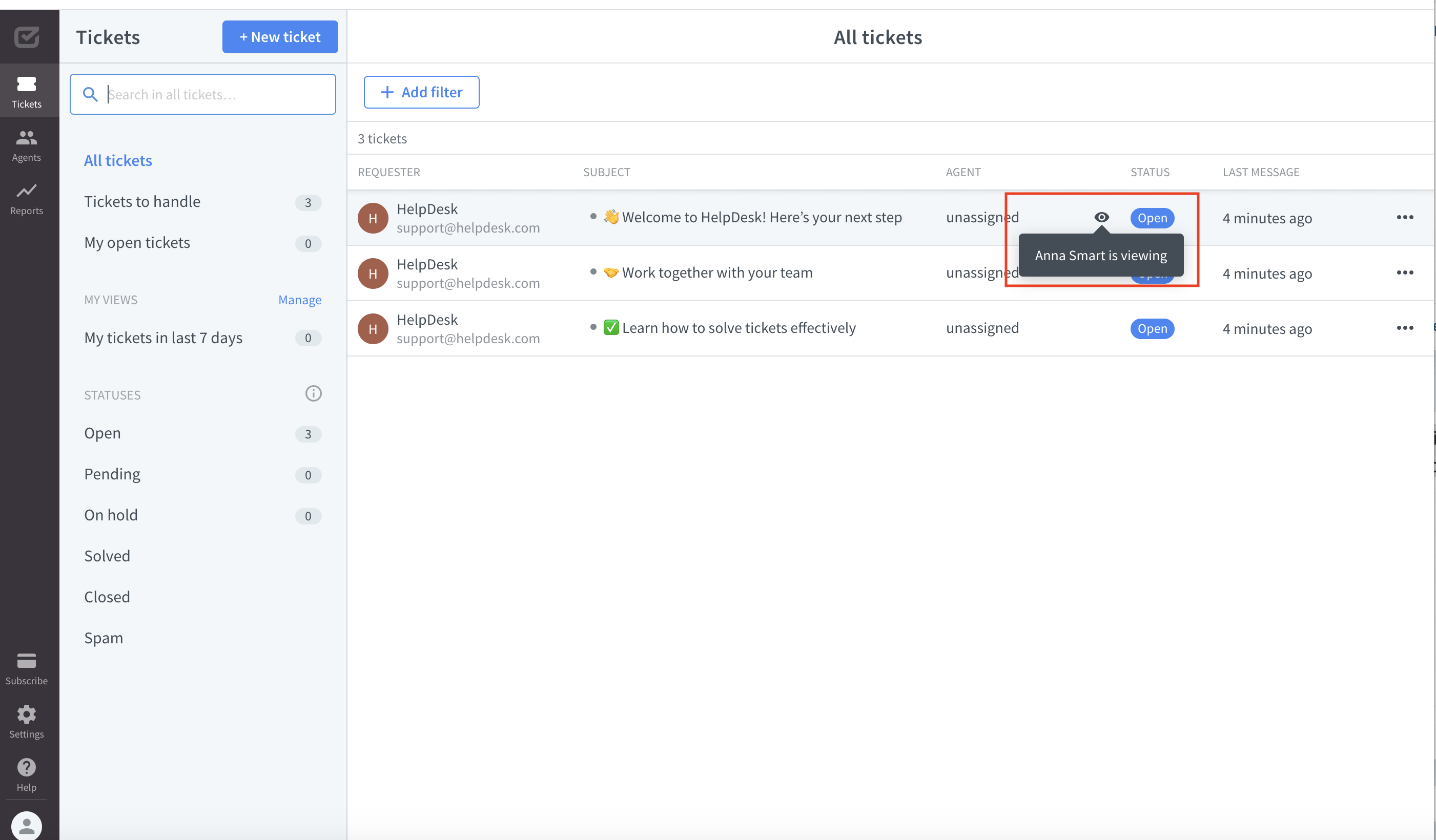Open more options for Work together ticket
The height and width of the screenshot is (840, 1436).
point(1405,272)
